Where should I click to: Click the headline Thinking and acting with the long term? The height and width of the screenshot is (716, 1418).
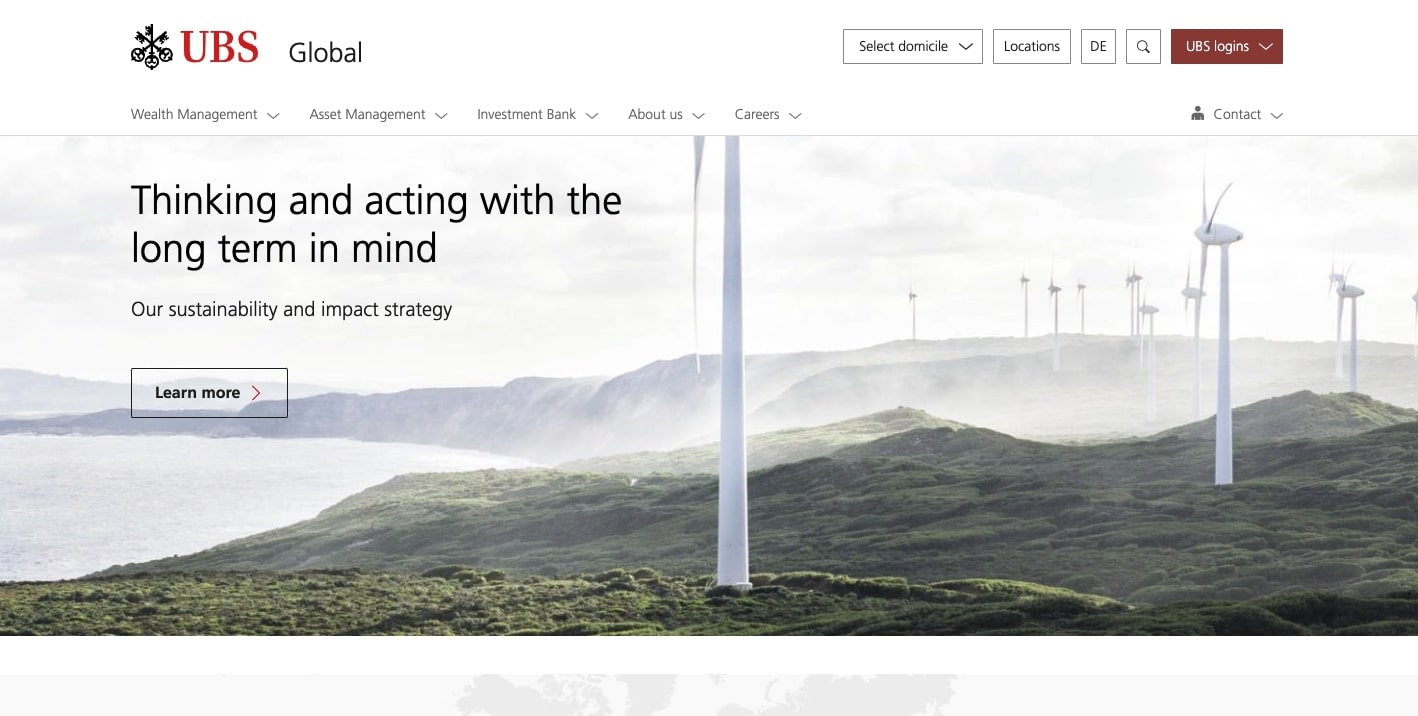click(x=376, y=224)
